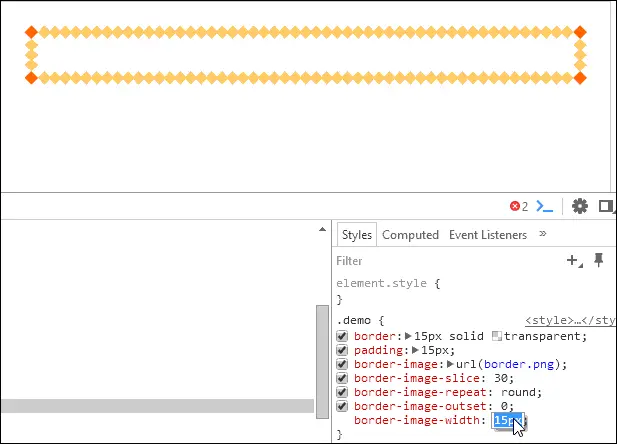Switch to the Computed tab
Image resolution: width=617 pixels, height=444 pixels.
pyautogui.click(x=410, y=235)
